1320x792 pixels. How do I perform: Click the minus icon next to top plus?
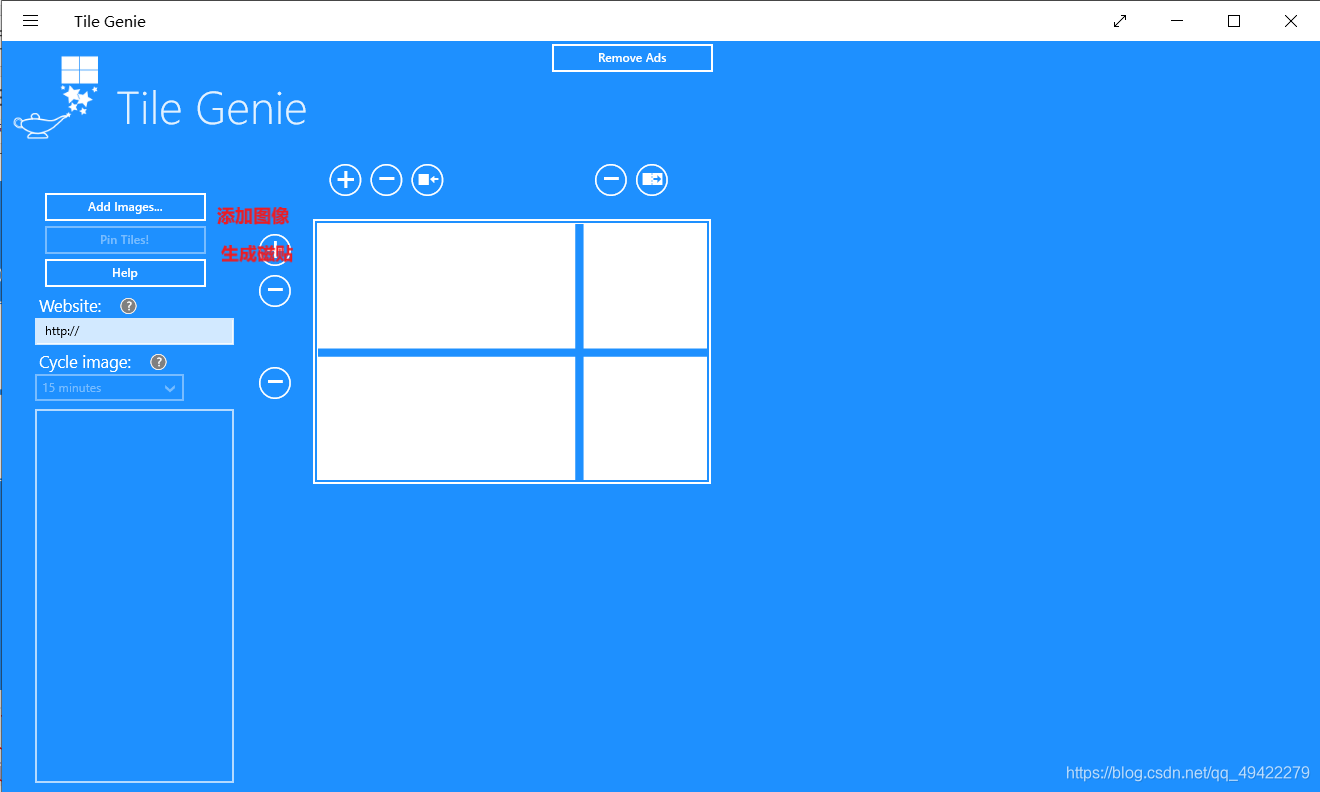point(386,180)
